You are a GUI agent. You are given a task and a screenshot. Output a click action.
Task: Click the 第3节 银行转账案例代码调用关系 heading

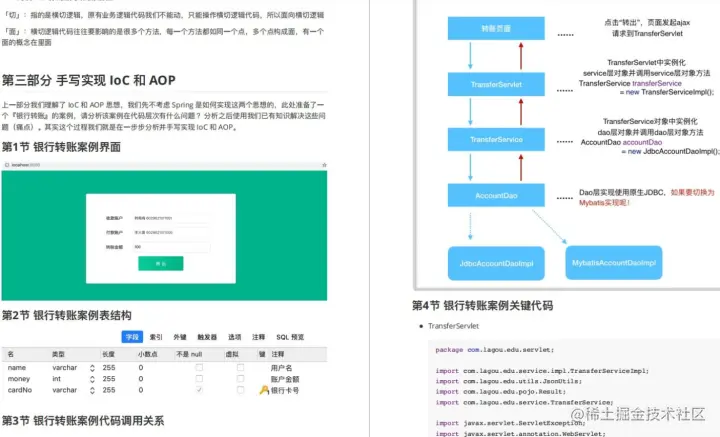click(x=83, y=421)
